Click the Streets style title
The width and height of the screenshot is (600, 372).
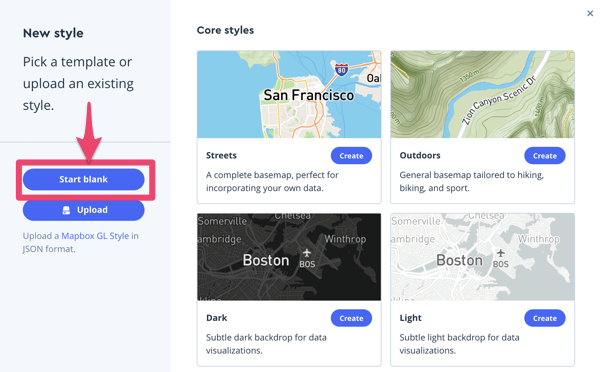pyautogui.click(x=221, y=155)
